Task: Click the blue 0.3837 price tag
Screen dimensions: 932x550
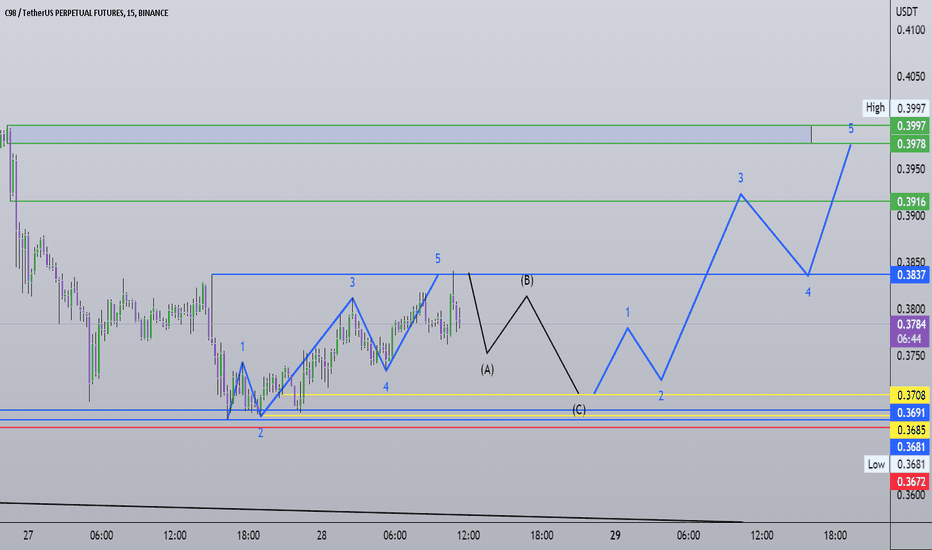Action: click(x=910, y=275)
